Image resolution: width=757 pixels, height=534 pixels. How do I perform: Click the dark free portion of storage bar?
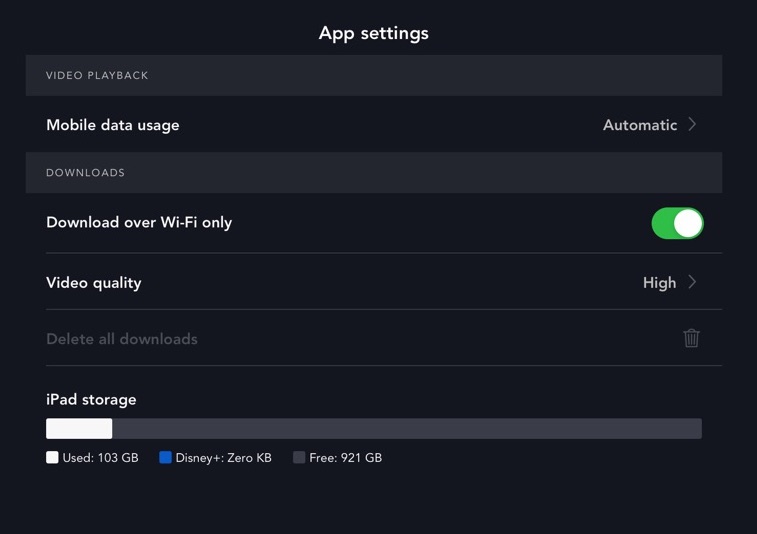(406, 429)
